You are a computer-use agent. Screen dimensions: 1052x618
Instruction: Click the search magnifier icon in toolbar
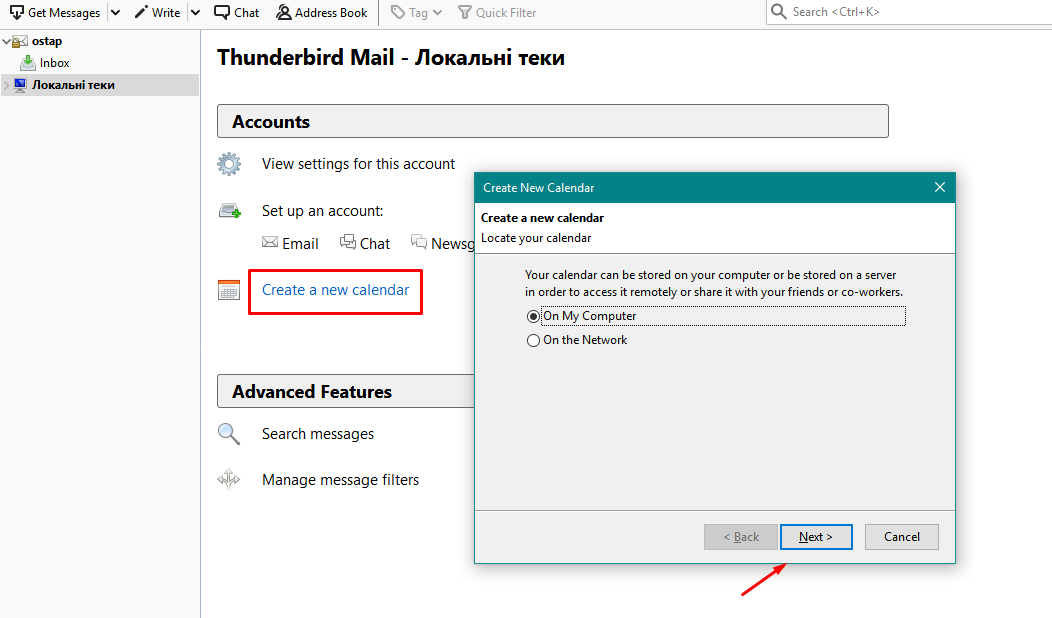(x=779, y=12)
